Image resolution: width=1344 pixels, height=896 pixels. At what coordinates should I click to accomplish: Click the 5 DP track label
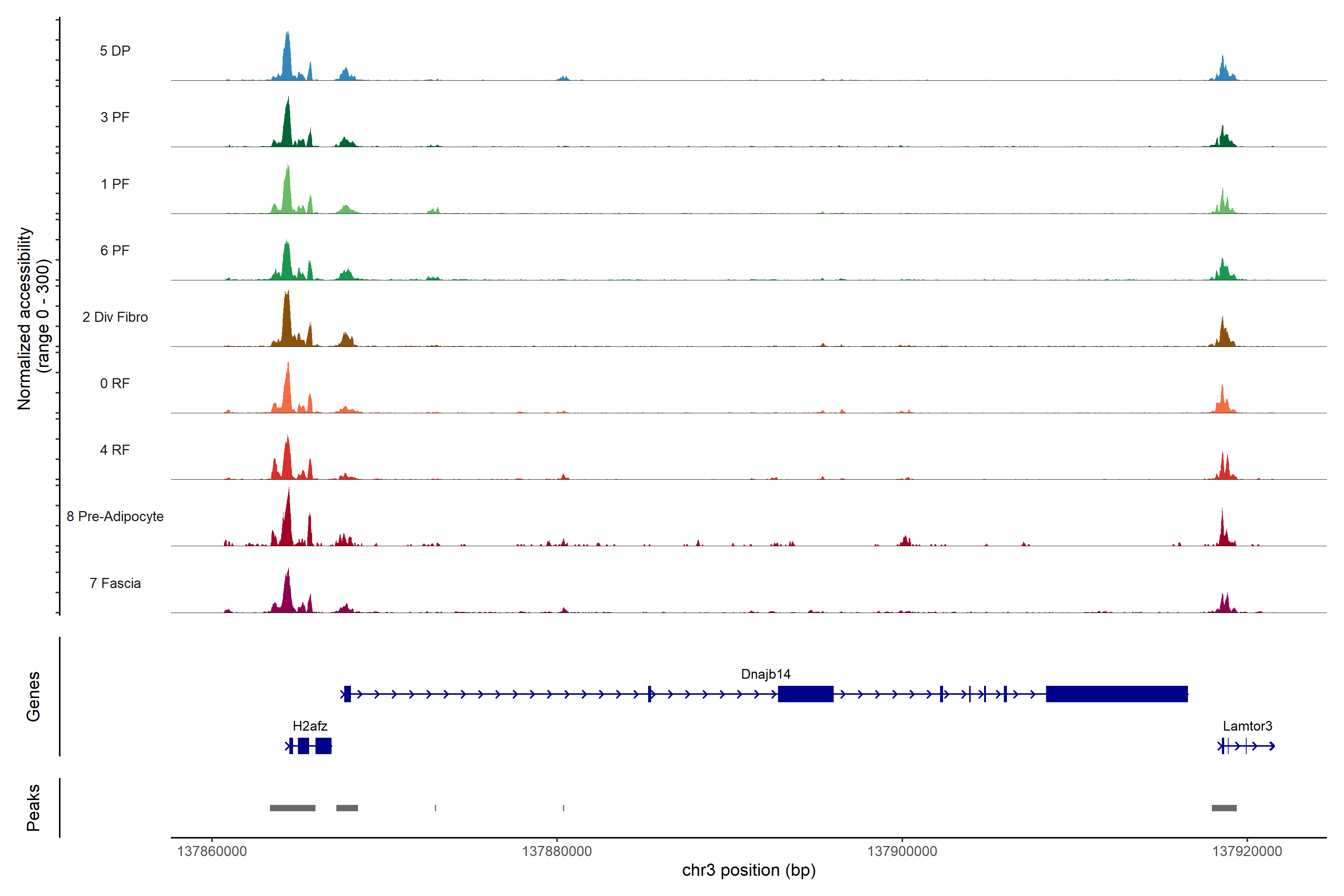[115, 51]
